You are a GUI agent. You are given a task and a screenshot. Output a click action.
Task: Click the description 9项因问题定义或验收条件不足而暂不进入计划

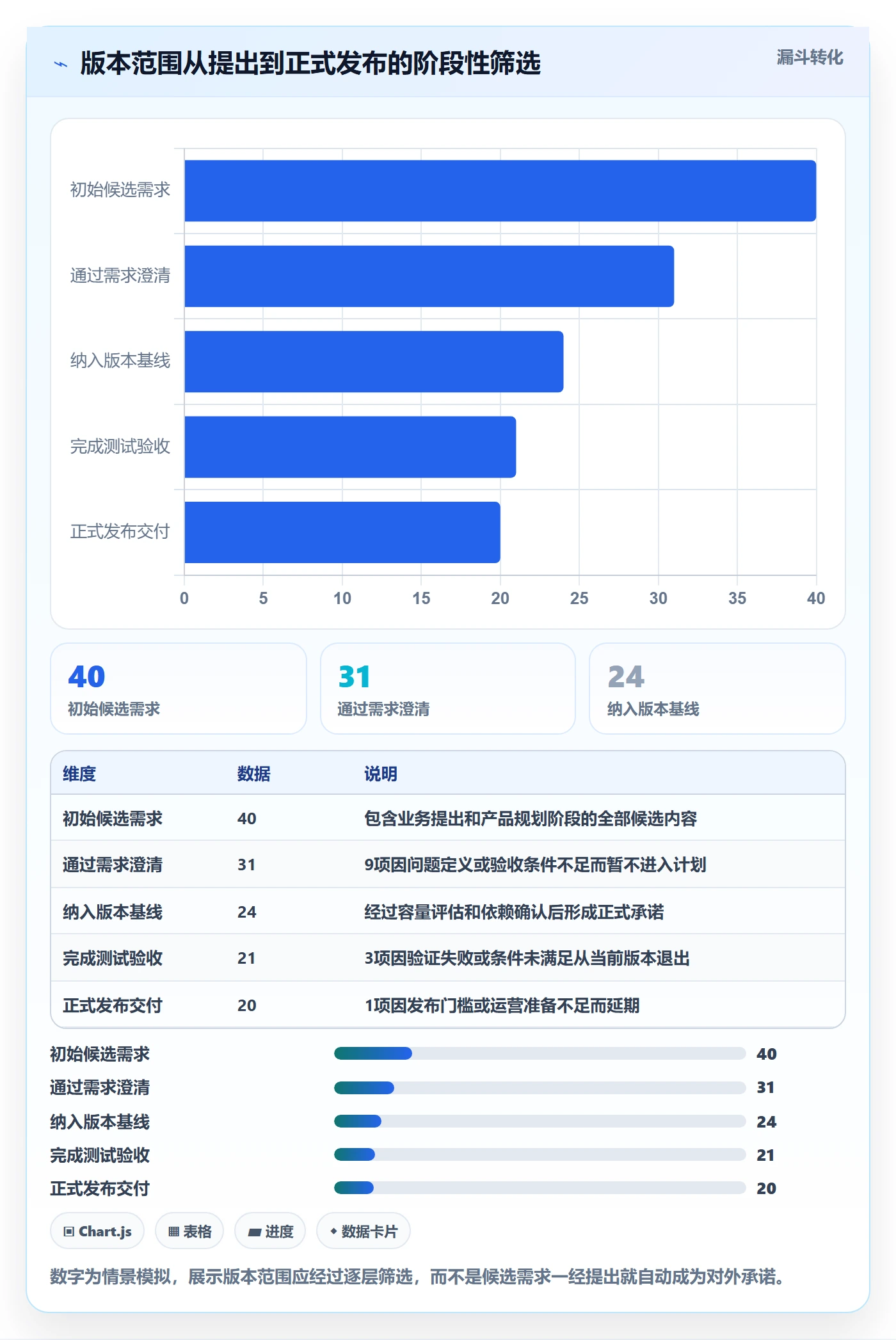[535, 865]
